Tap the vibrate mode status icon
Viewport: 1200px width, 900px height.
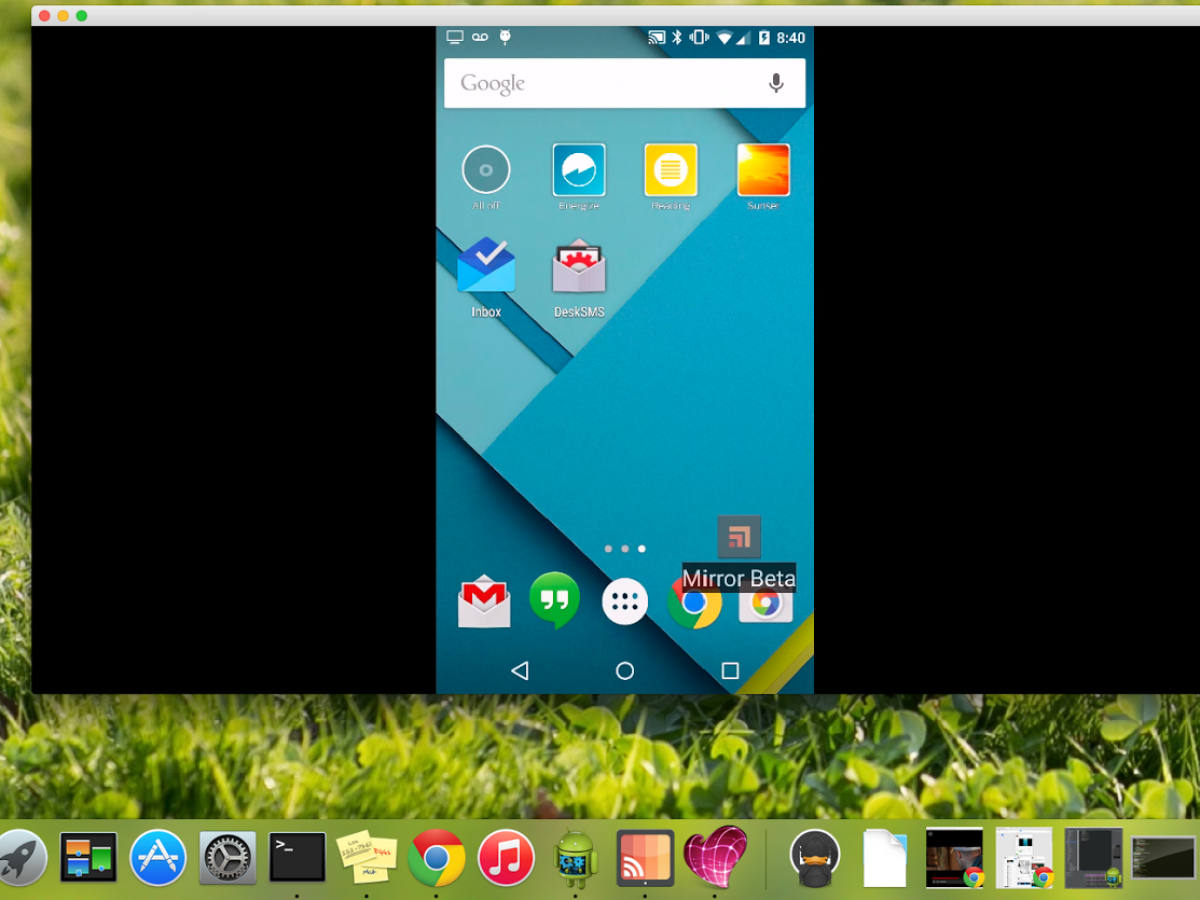699,38
